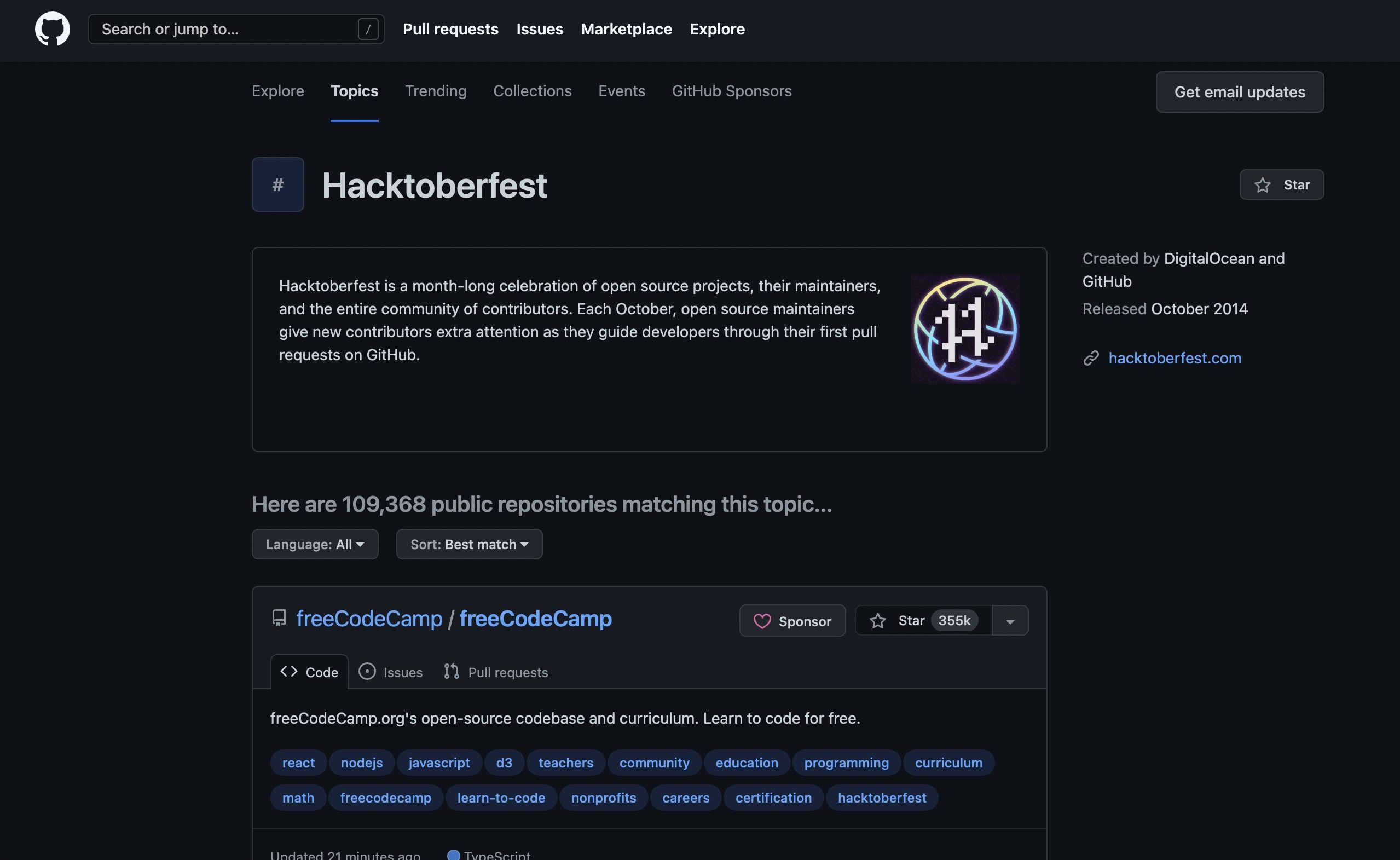Select the Code tab of freeCodeCamp
The height and width of the screenshot is (860, 1400).
[309, 672]
